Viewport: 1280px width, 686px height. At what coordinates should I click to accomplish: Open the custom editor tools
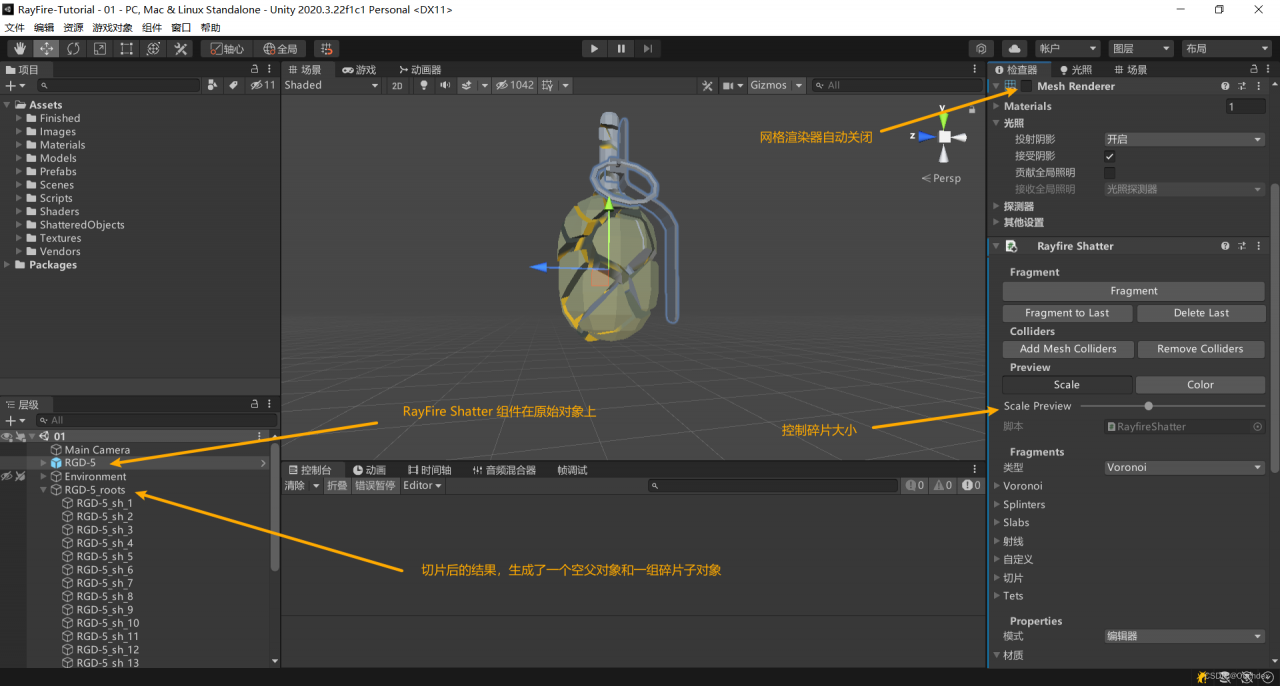[181, 48]
